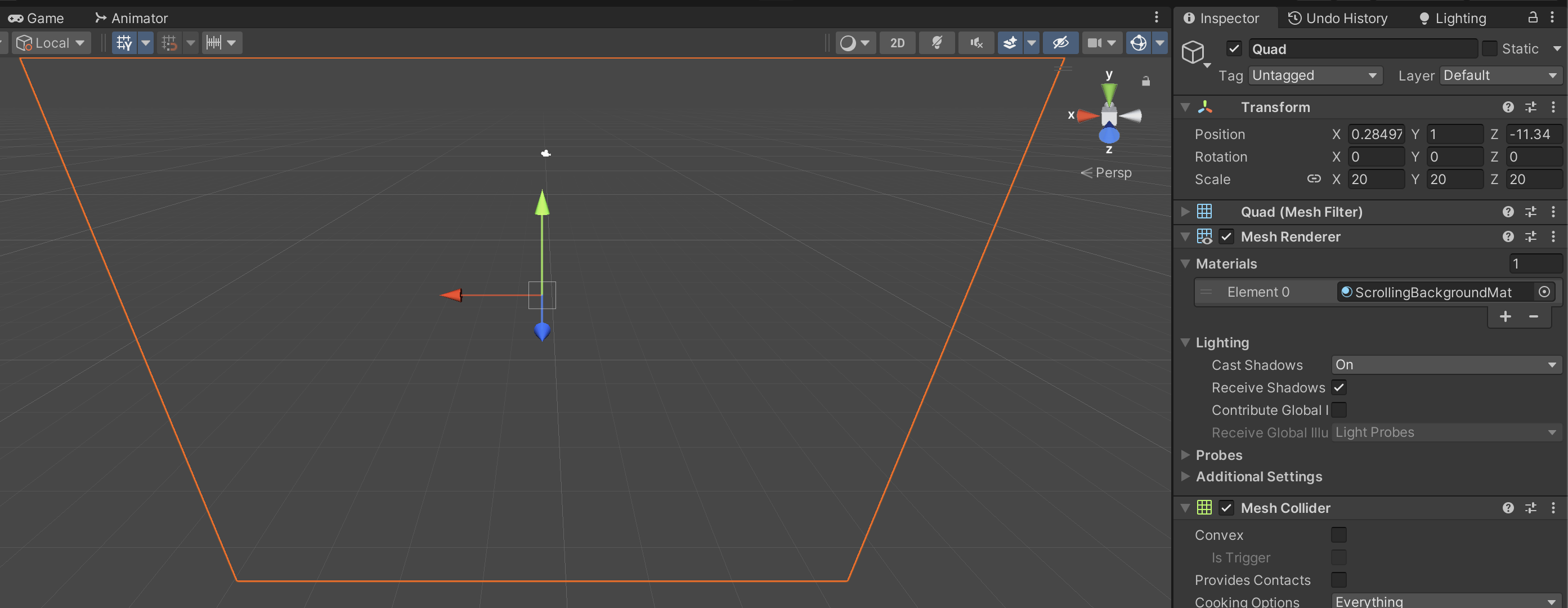This screenshot has height=608, width=1568.
Task: Click the Position X input field
Action: (1376, 134)
